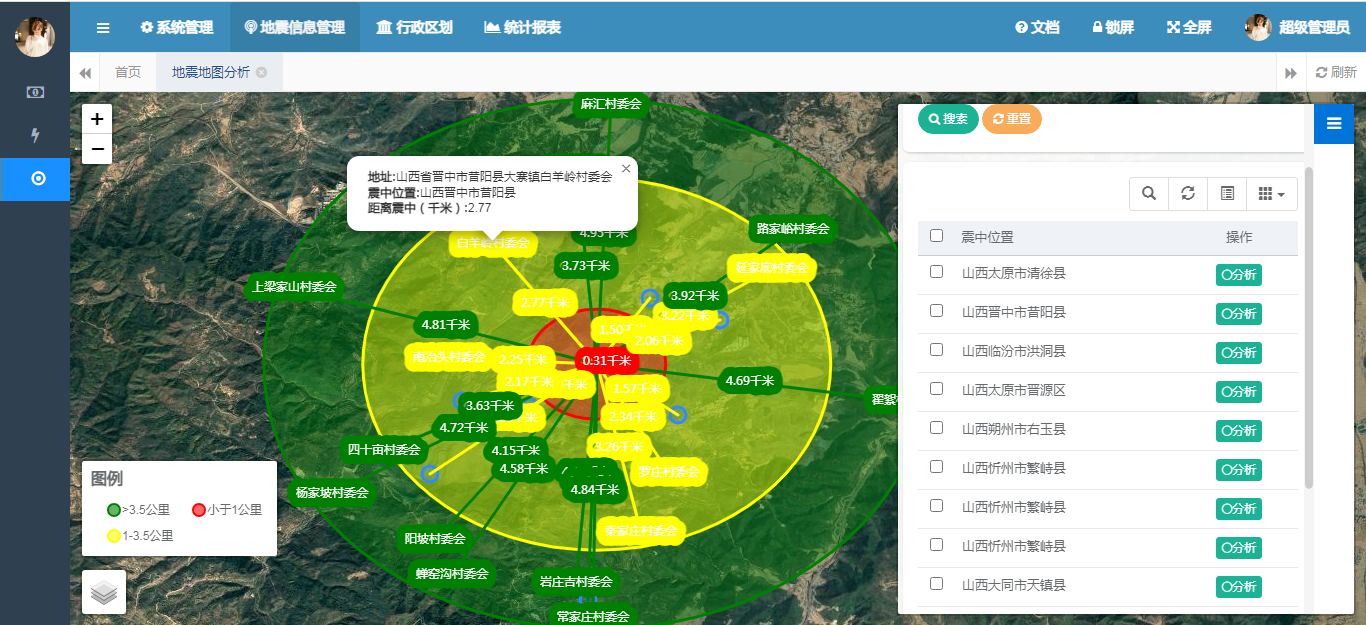Click the table refresh icon
The width and height of the screenshot is (1366, 625).
[1188, 194]
